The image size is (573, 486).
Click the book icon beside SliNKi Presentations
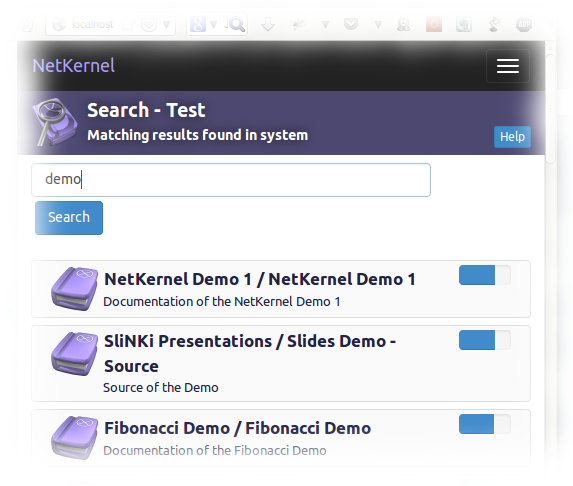pyautogui.click(x=75, y=354)
